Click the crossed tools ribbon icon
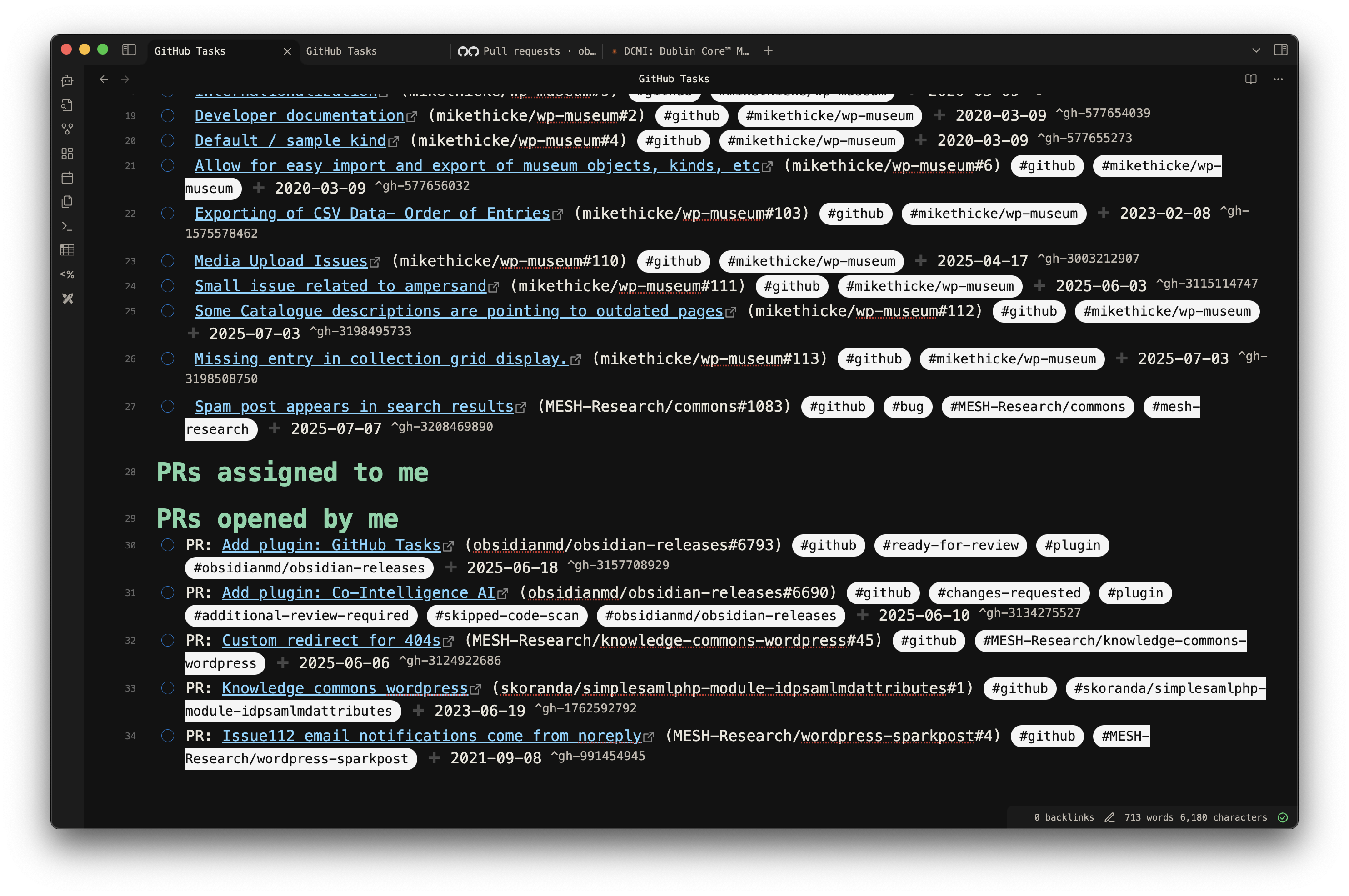 (67, 299)
